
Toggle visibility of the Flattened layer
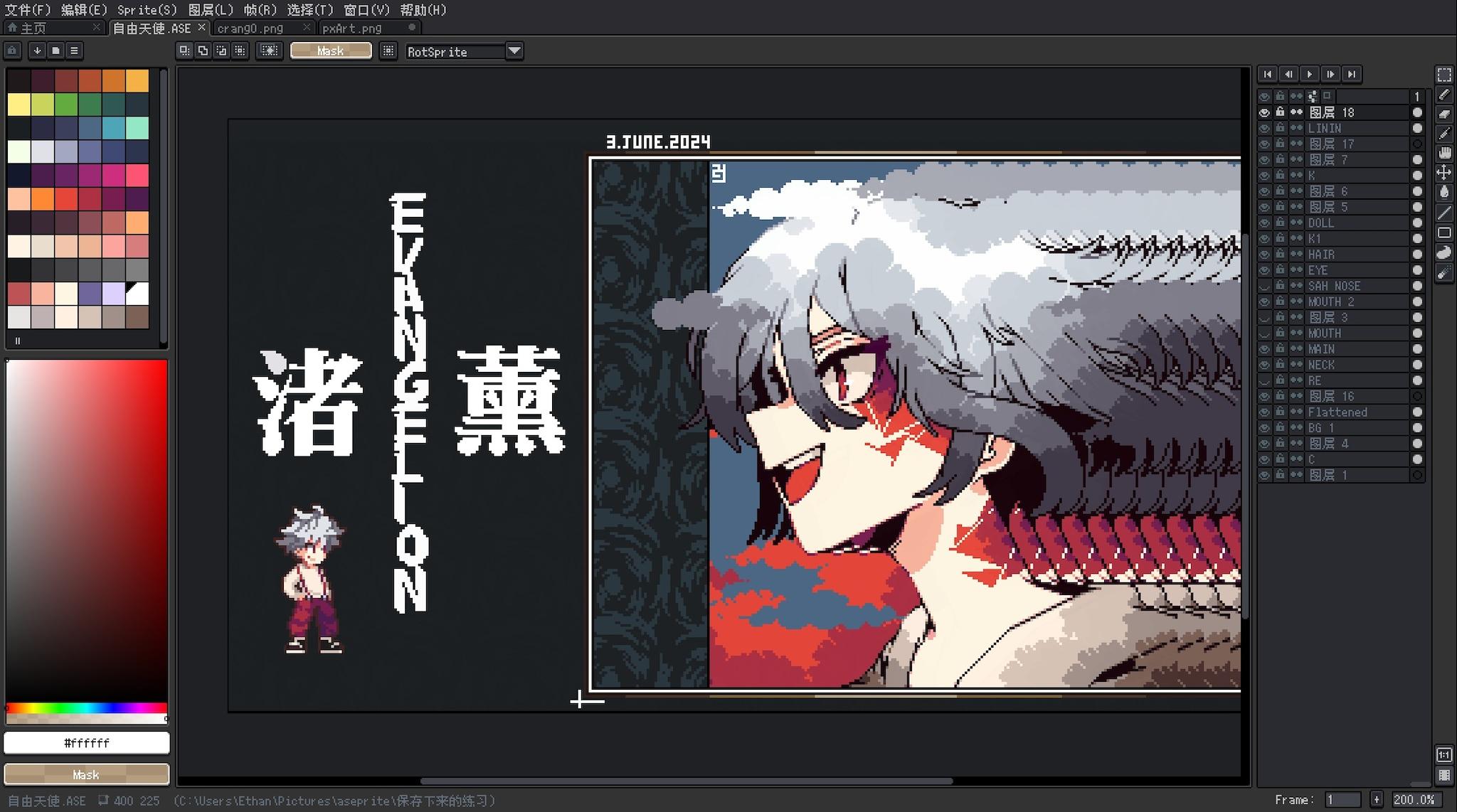click(1264, 412)
